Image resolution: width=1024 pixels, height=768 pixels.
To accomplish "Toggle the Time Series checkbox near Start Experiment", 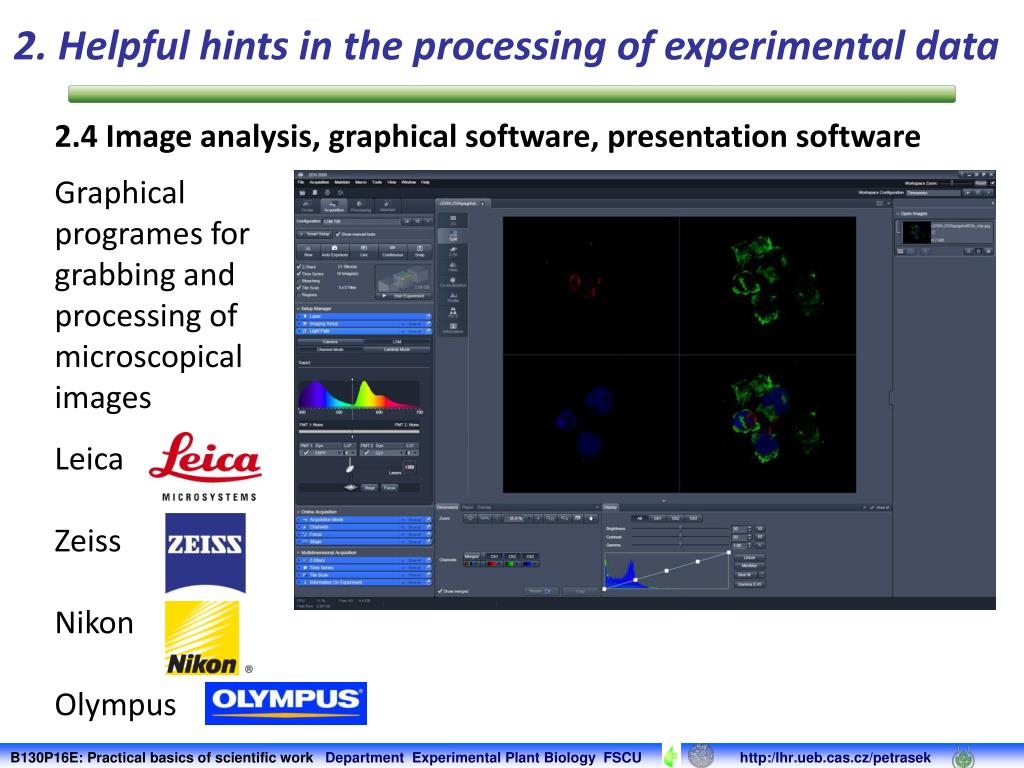I will click(x=299, y=274).
